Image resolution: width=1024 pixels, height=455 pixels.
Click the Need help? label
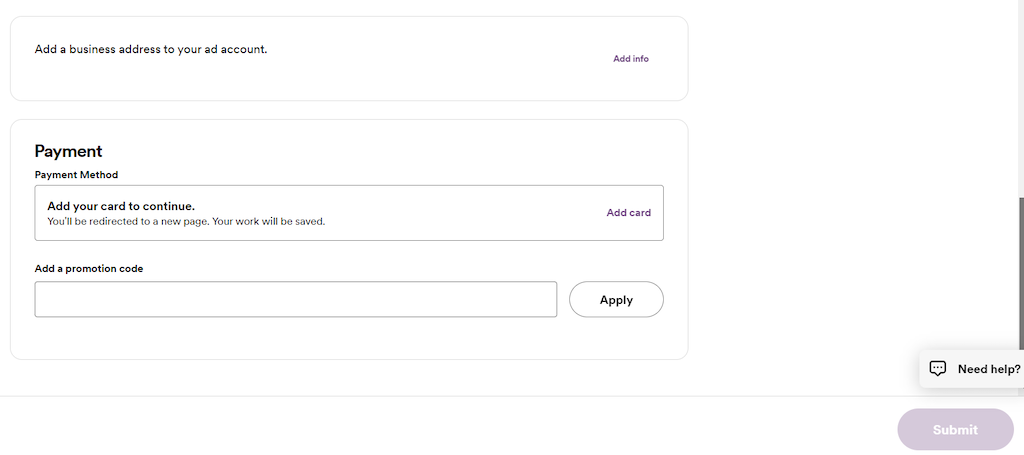click(989, 369)
